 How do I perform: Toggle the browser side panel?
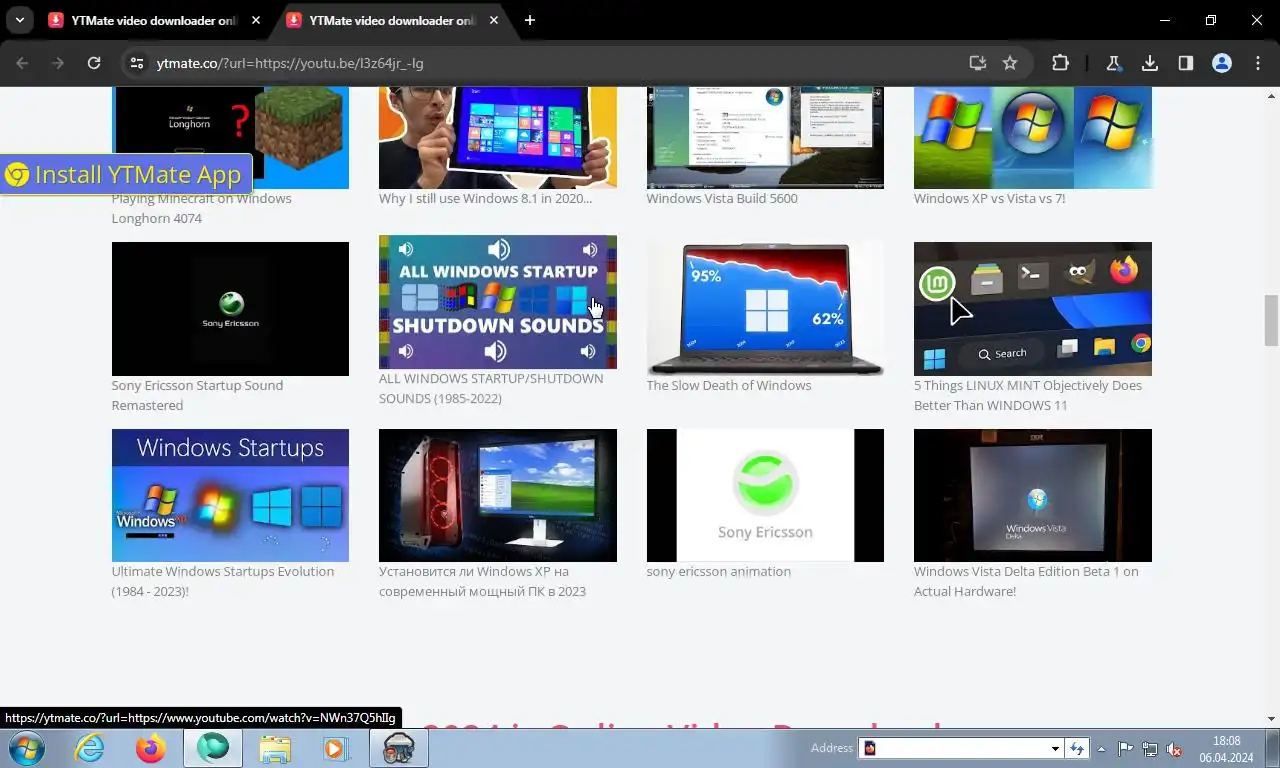pyautogui.click(x=1186, y=63)
